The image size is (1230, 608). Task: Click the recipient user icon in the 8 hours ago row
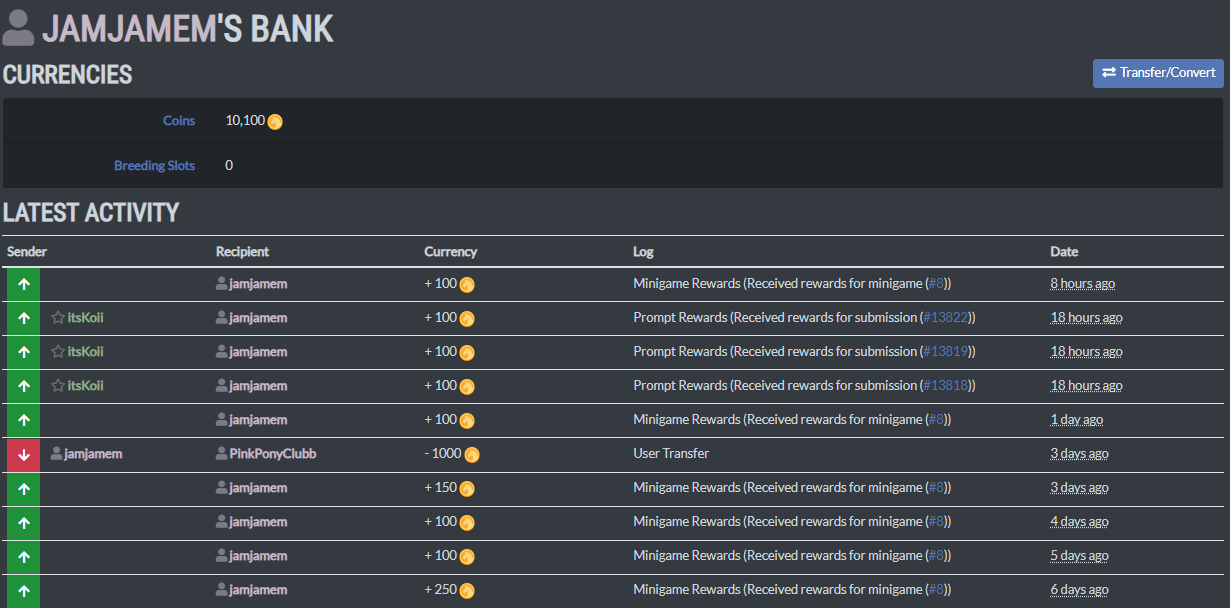pos(222,284)
